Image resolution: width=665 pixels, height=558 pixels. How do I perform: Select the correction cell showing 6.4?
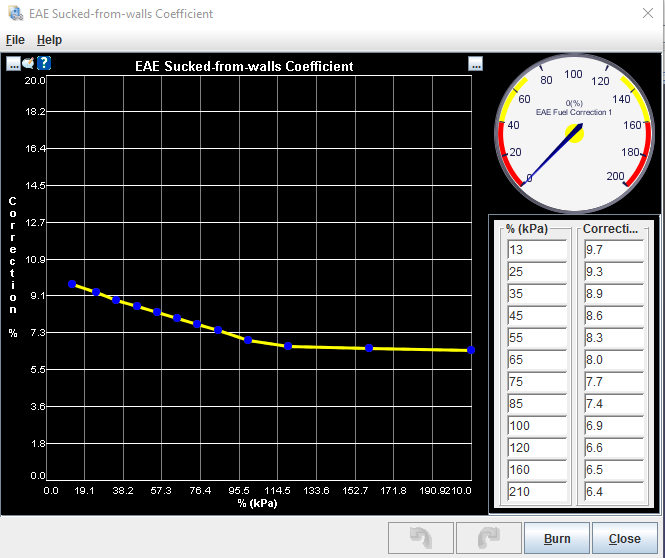click(614, 492)
